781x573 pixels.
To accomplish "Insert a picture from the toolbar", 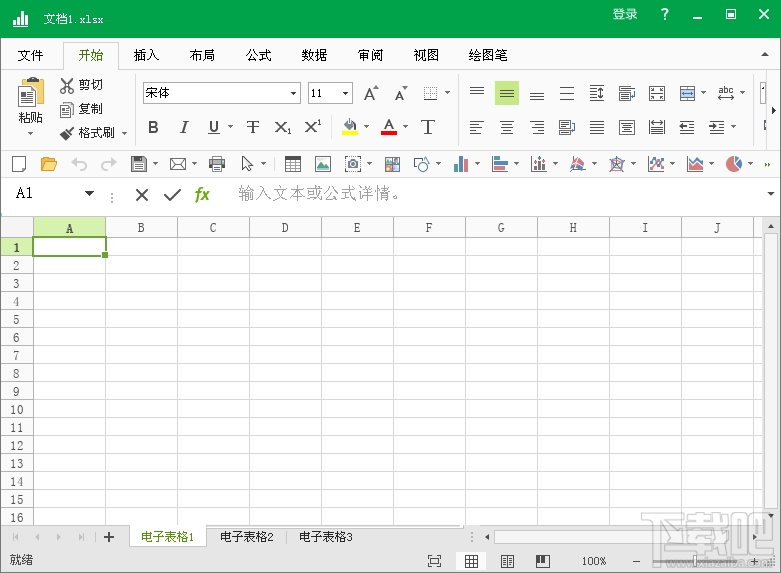I will point(323,164).
